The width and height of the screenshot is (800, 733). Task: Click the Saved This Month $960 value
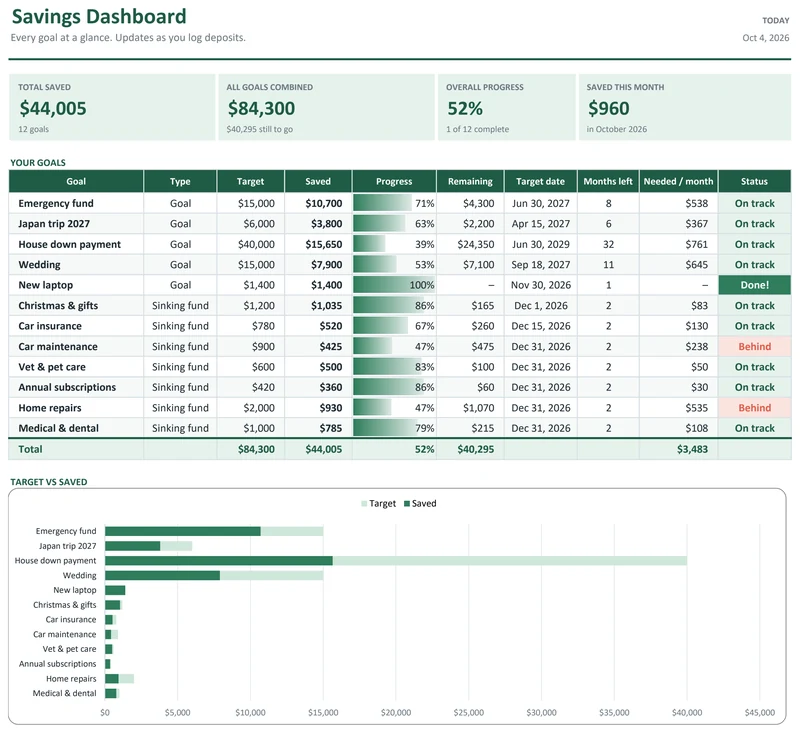coord(608,108)
